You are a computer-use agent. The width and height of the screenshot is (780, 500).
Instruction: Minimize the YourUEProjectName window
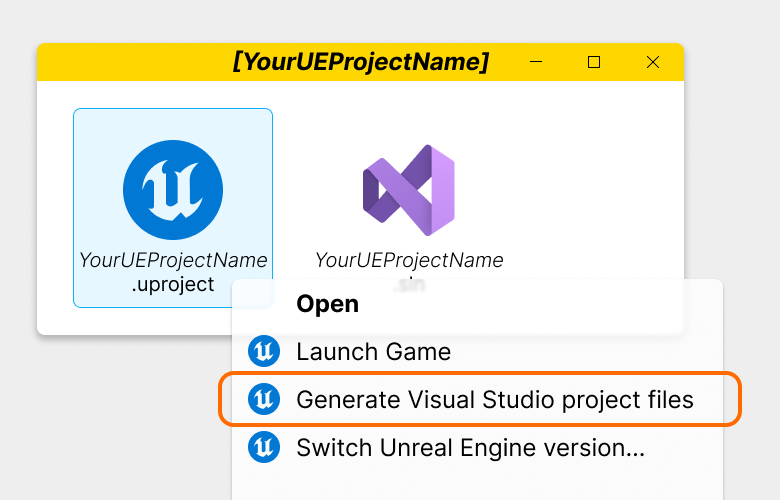coord(536,62)
